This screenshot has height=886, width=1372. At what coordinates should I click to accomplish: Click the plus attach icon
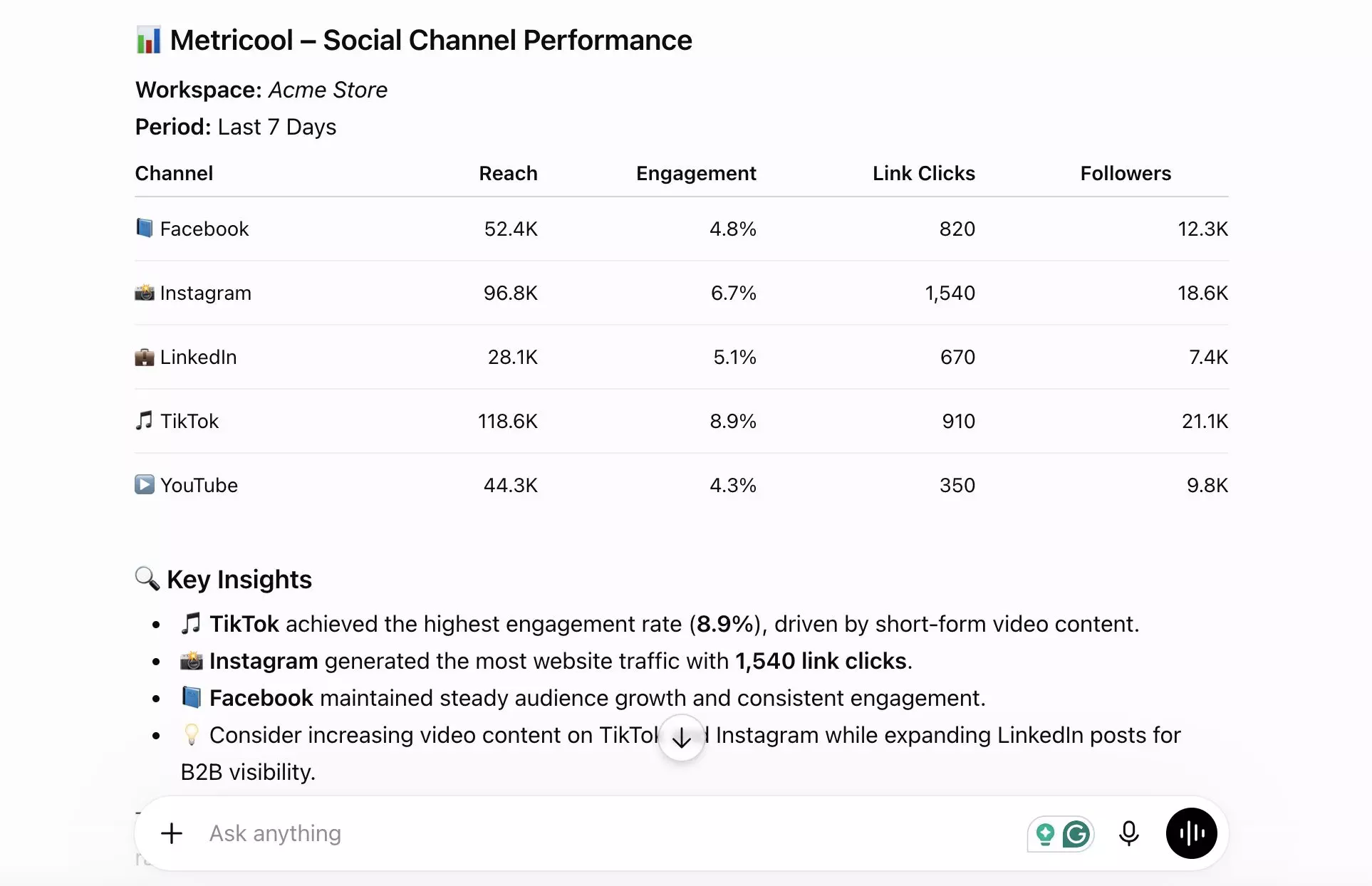172,833
